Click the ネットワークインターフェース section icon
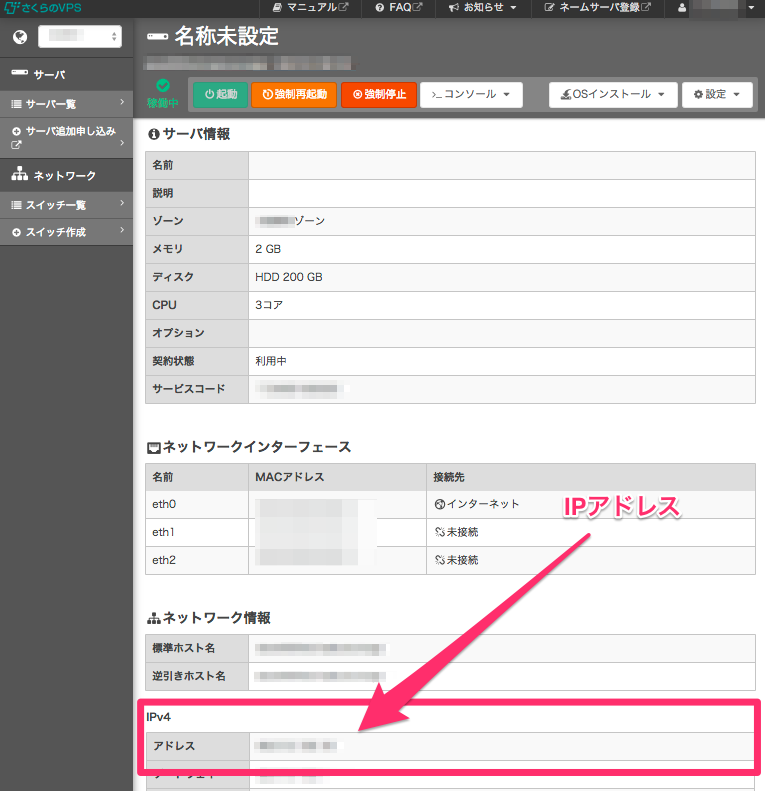This screenshot has height=791, width=765. [x=153, y=447]
